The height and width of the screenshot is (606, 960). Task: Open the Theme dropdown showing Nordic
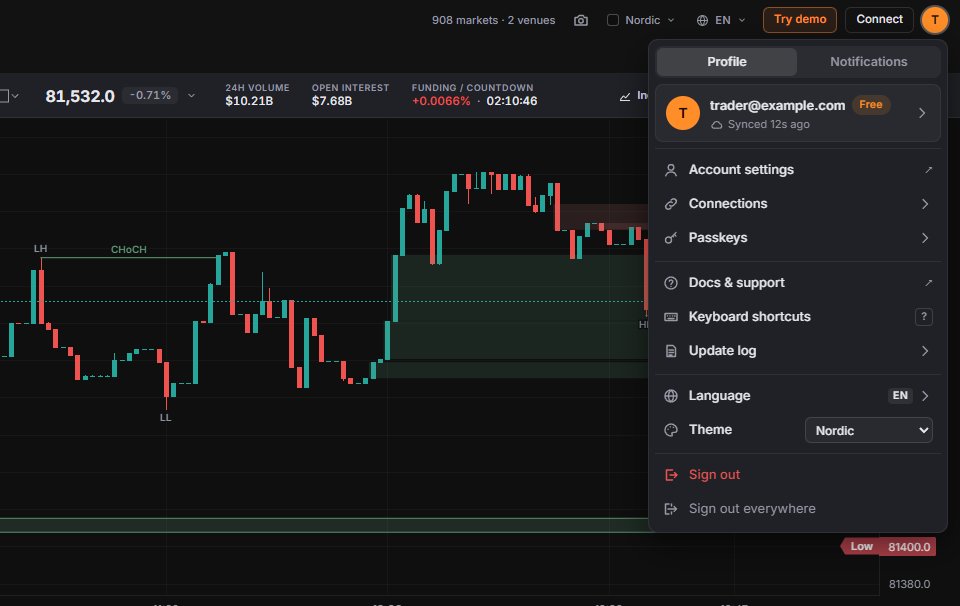click(868, 430)
